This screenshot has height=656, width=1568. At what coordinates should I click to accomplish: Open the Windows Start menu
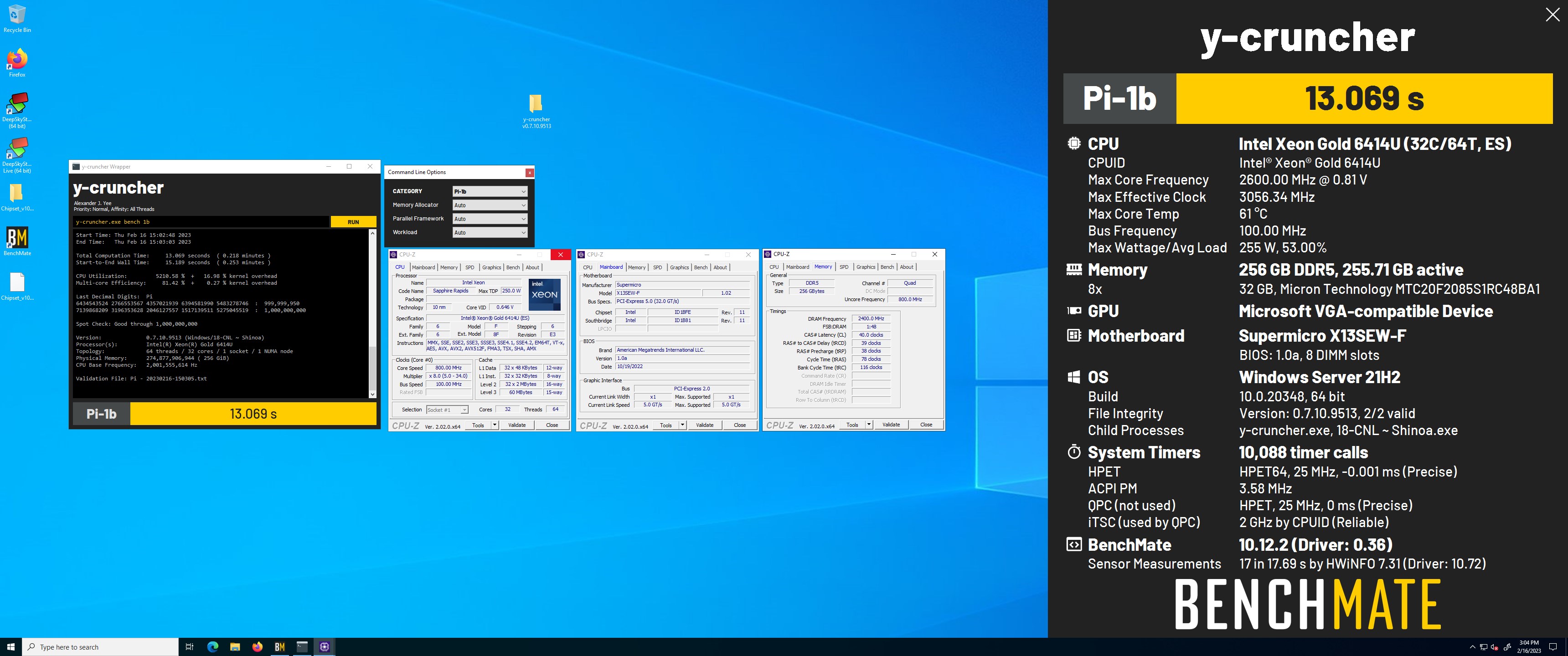tap(10, 646)
